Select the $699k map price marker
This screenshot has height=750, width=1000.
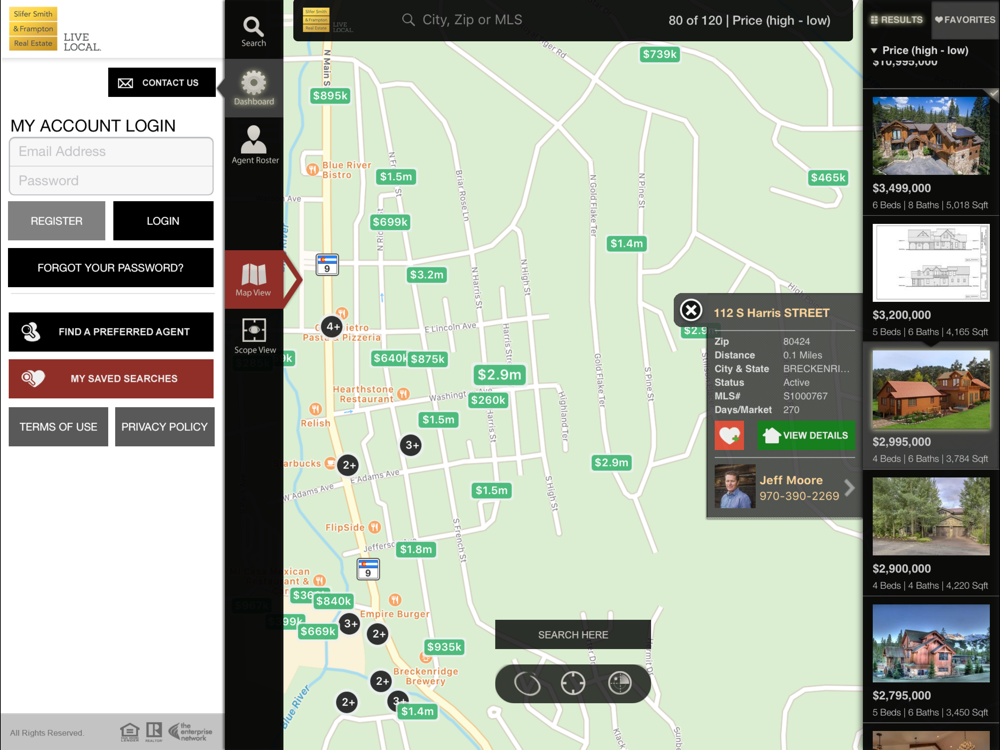pyautogui.click(x=390, y=222)
